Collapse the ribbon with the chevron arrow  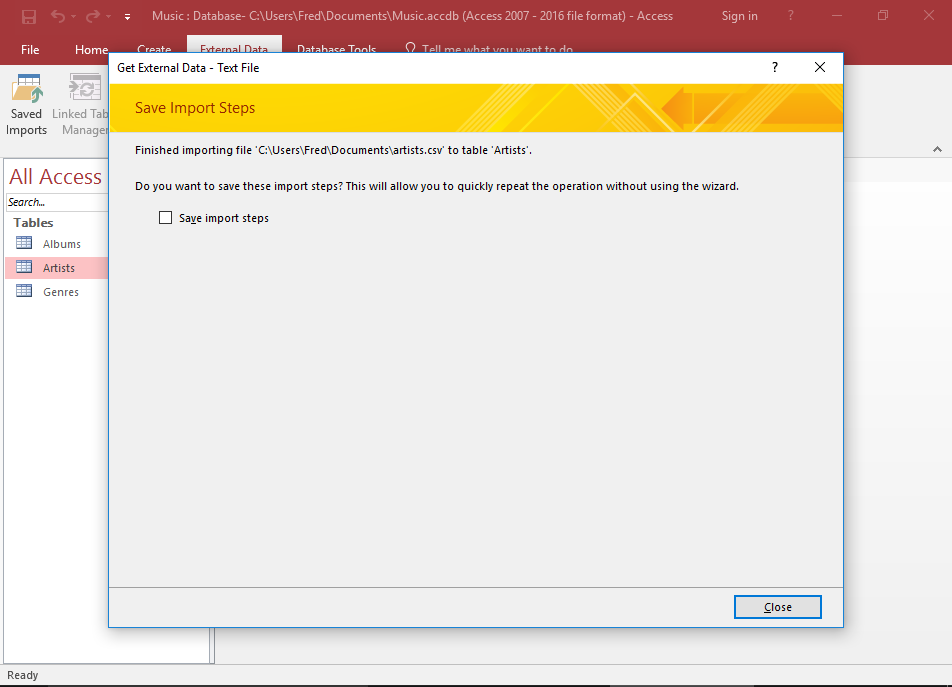937,149
